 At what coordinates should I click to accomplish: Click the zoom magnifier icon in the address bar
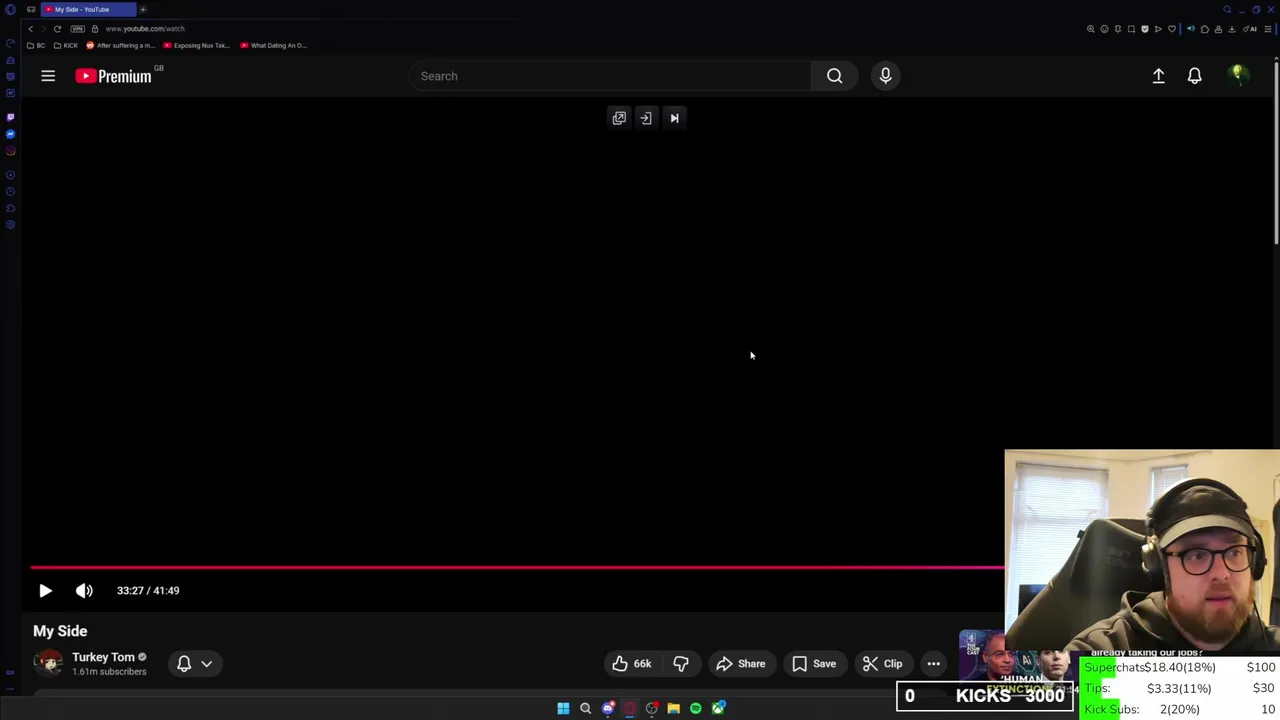1091,29
